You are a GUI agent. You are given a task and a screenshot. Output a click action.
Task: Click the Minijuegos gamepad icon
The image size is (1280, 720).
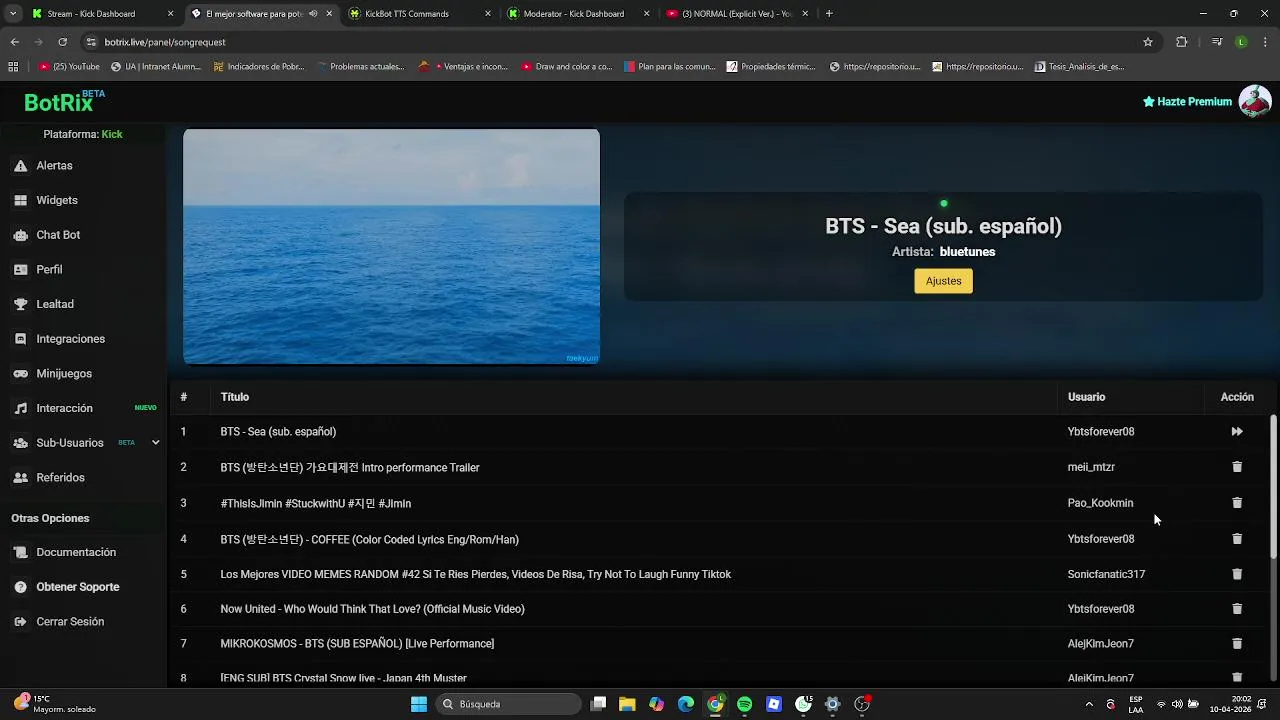coord(20,374)
